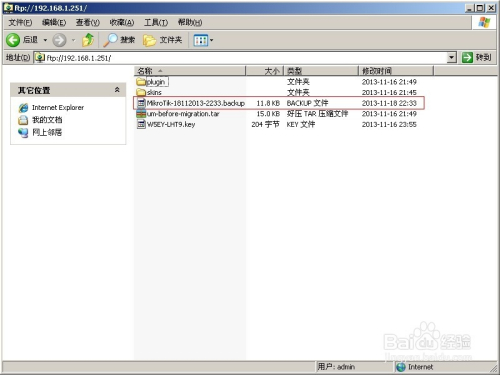Image resolution: width=500 pixels, height=375 pixels.
Task: Click the FTP site icon in address bar
Action: pos(40,58)
